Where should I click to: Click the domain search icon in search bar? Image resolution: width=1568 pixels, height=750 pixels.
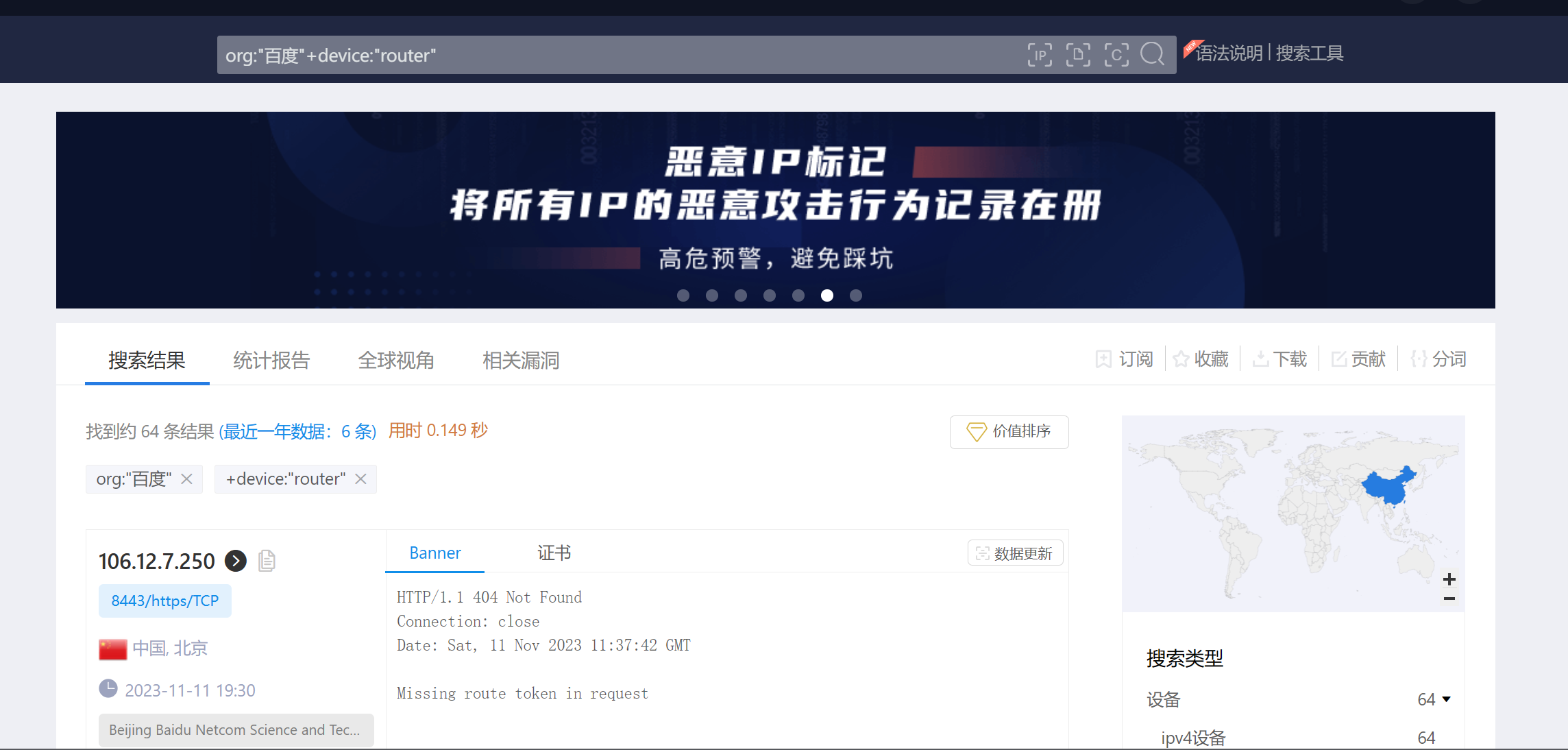[x=1078, y=55]
